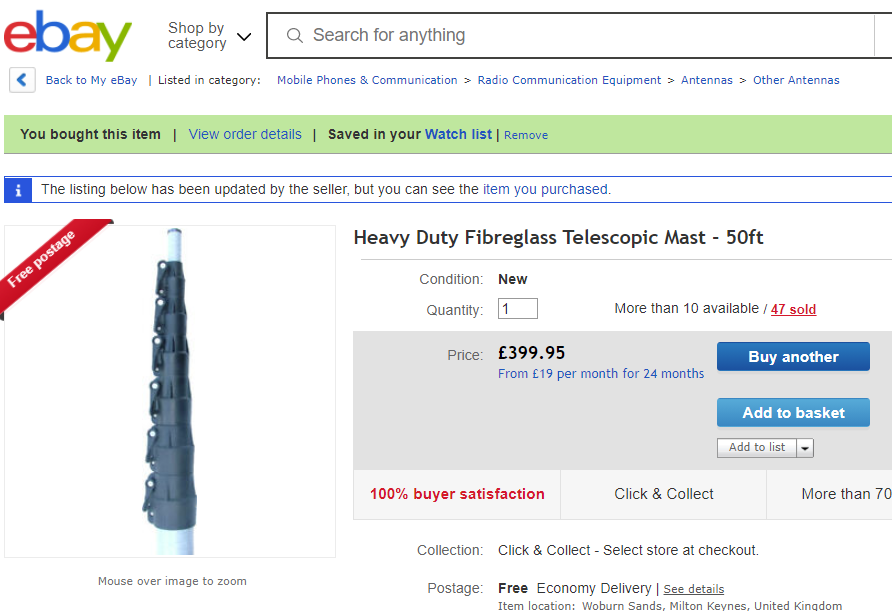Click the search magnifier icon
This screenshot has height=611, width=892.
point(294,36)
